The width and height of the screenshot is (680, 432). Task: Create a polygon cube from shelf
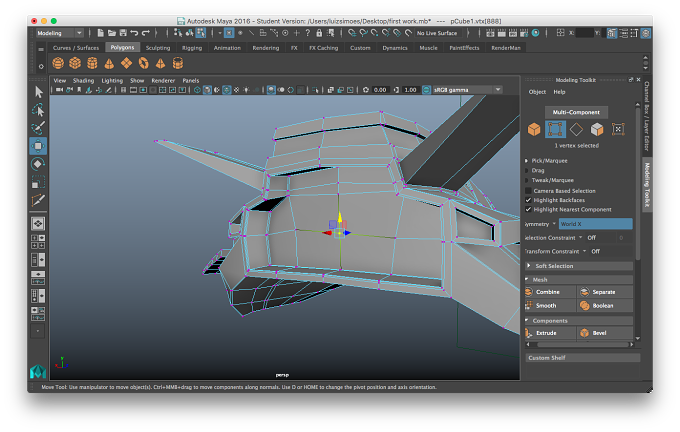pos(75,63)
